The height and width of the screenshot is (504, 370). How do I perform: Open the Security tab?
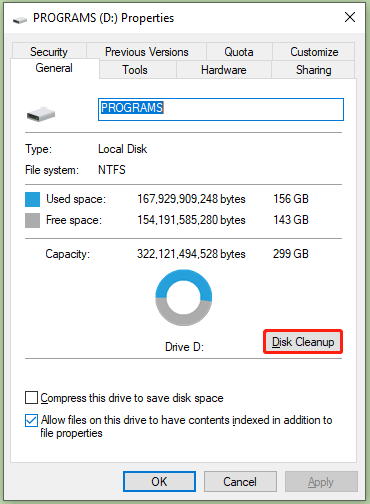pyautogui.click(x=49, y=51)
